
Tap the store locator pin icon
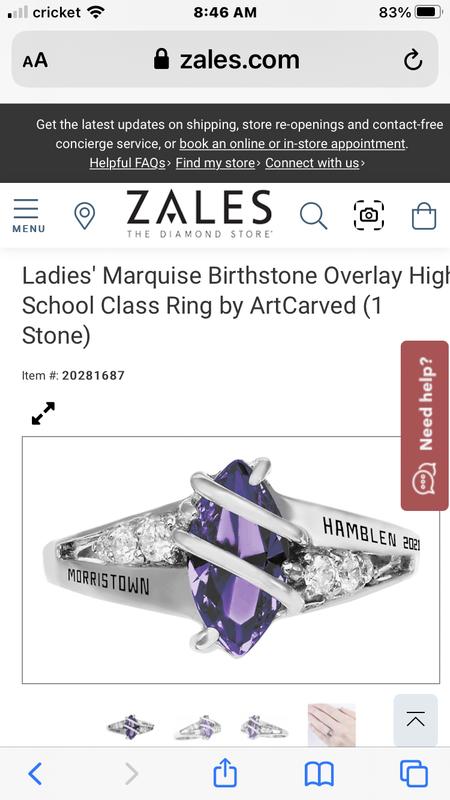(84, 215)
